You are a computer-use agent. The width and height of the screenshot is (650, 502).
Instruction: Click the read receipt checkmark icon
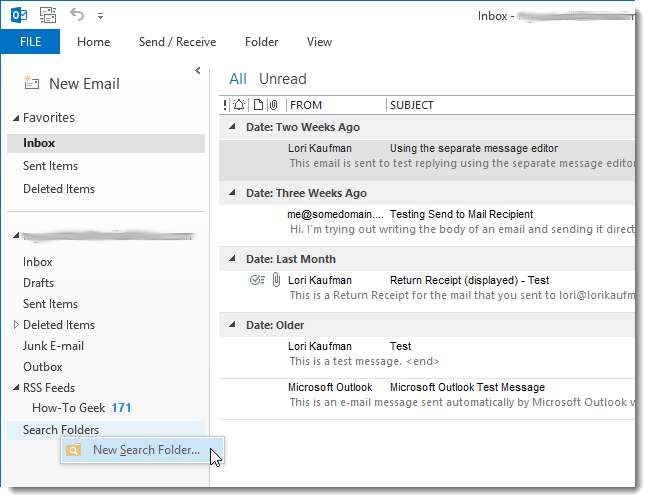pos(257,280)
